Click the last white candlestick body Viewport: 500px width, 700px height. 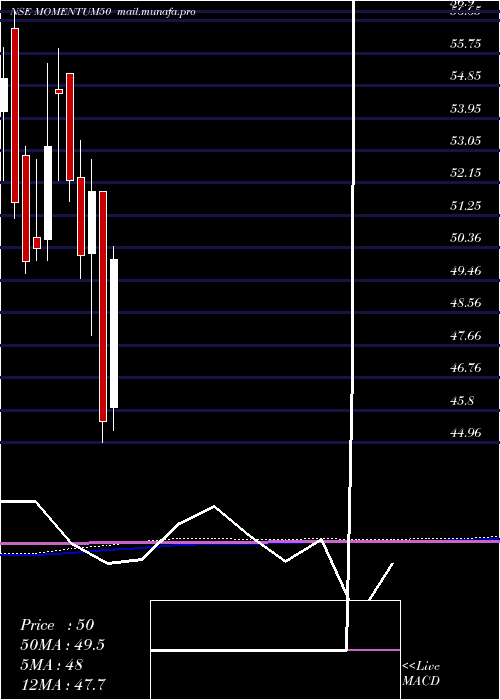114,333
